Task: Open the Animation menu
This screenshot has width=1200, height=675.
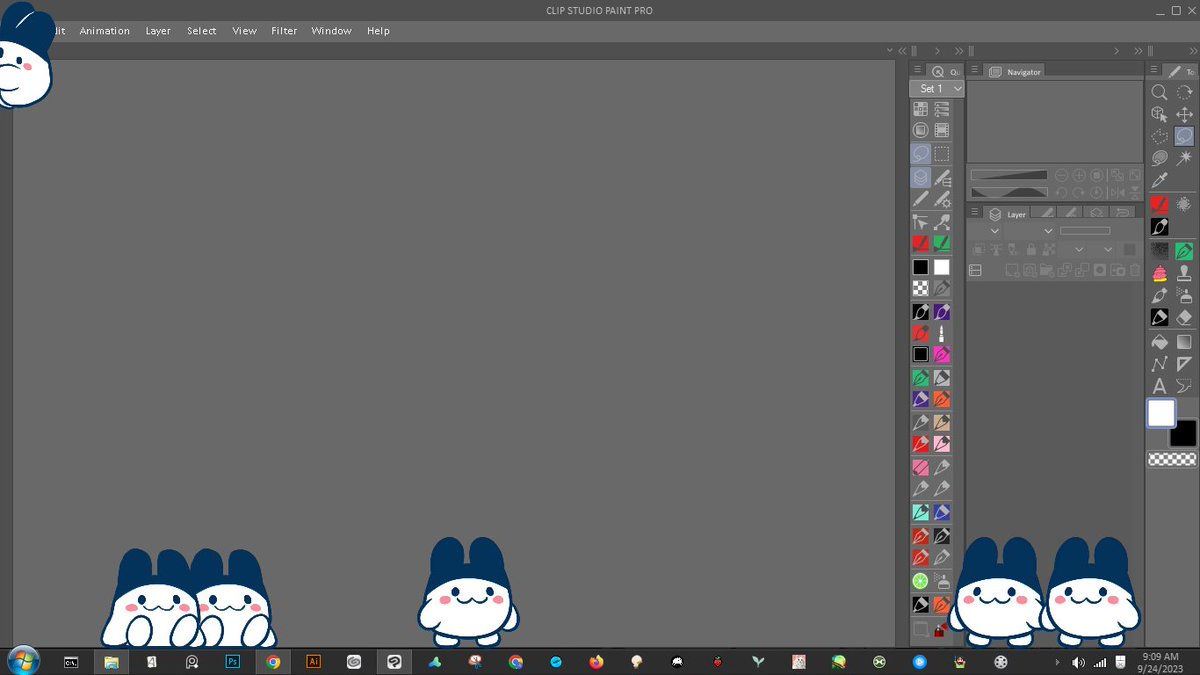Action: pos(105,31)
